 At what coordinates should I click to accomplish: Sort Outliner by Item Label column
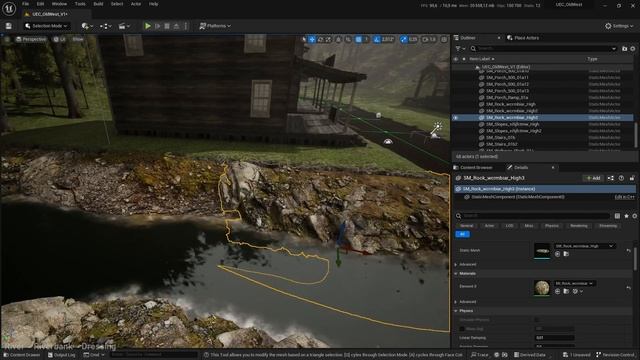(482, 59)
